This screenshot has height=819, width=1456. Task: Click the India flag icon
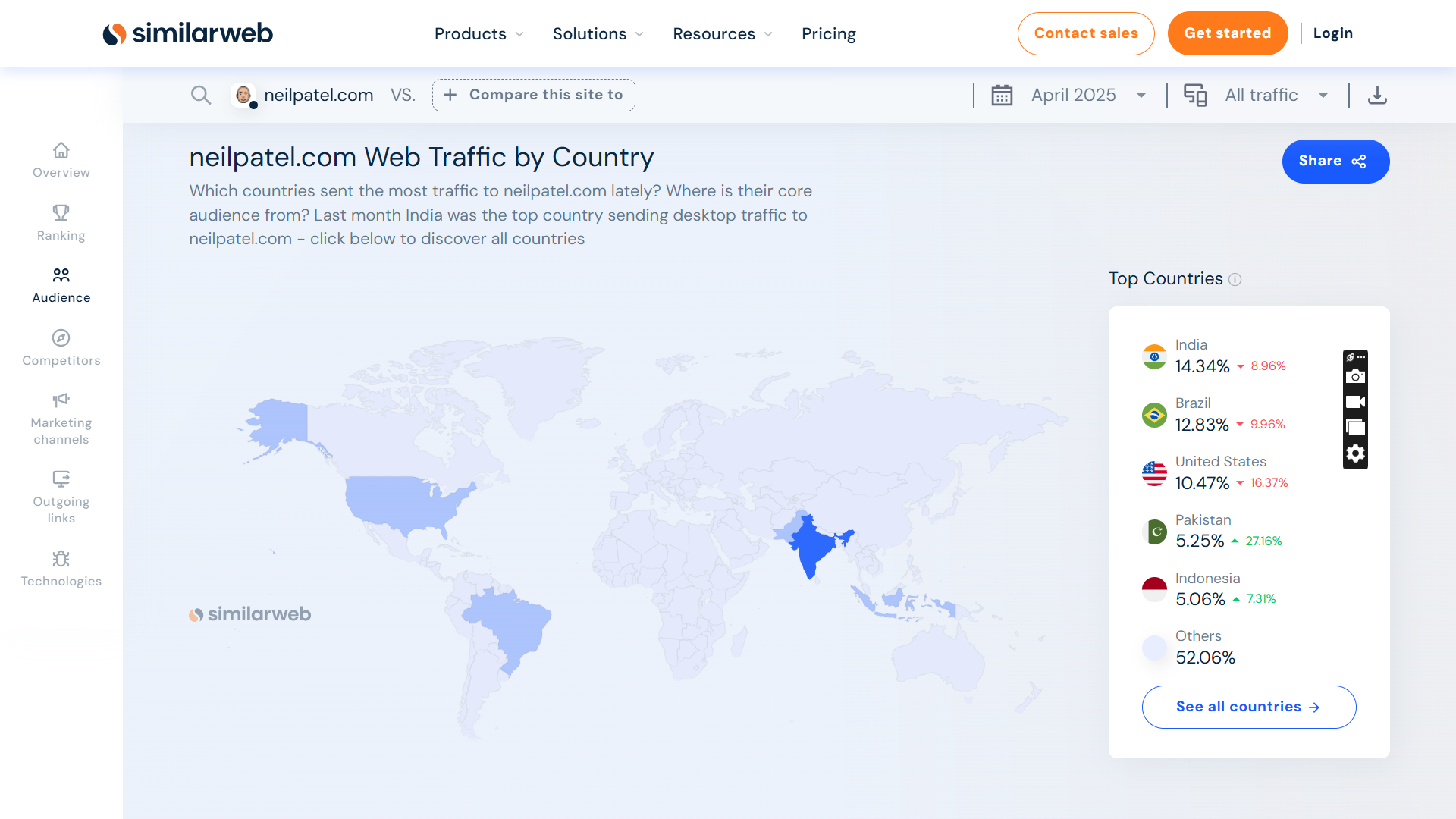tap(1154, 356)
